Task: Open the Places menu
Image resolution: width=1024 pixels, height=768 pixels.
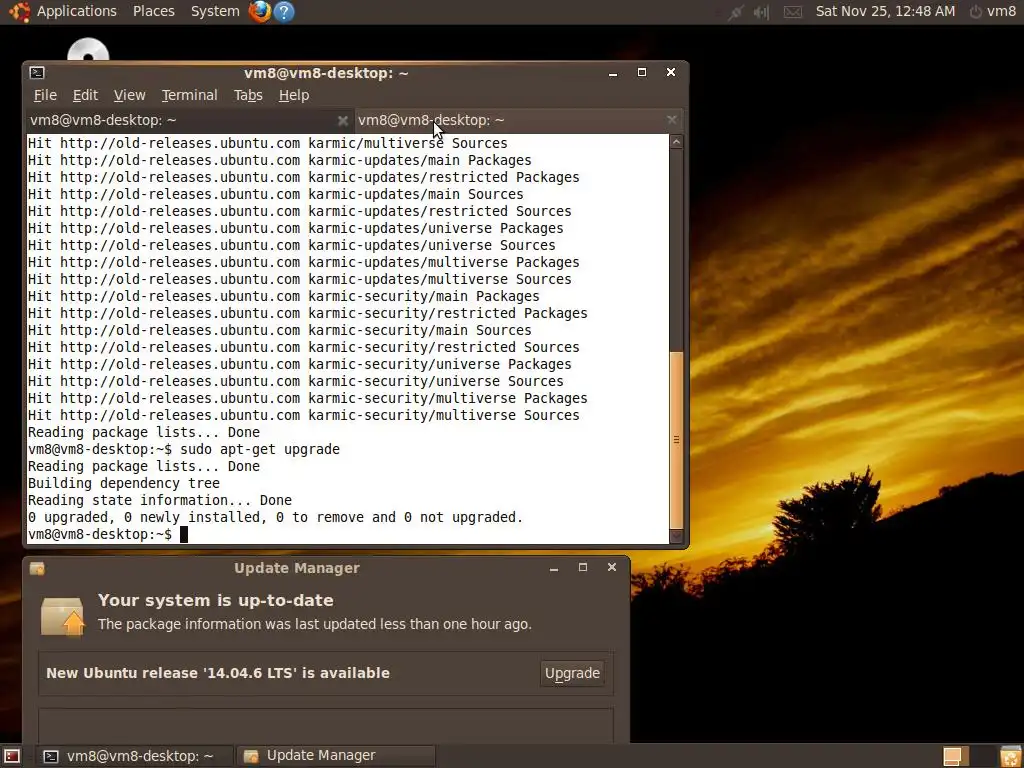Action: point(153,11)
